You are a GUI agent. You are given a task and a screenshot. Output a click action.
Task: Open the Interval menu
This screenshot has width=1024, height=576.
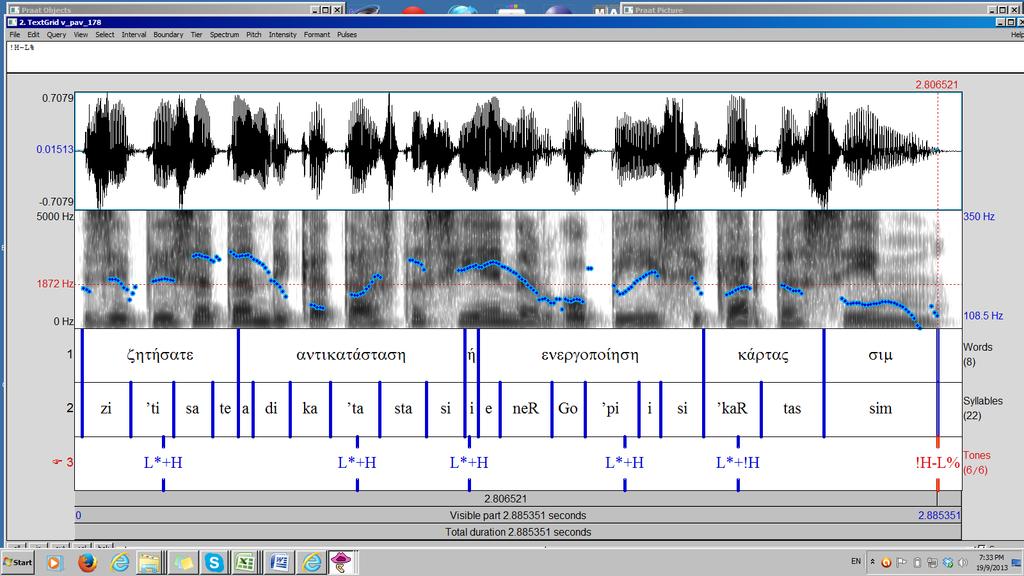tap(134, 35)
